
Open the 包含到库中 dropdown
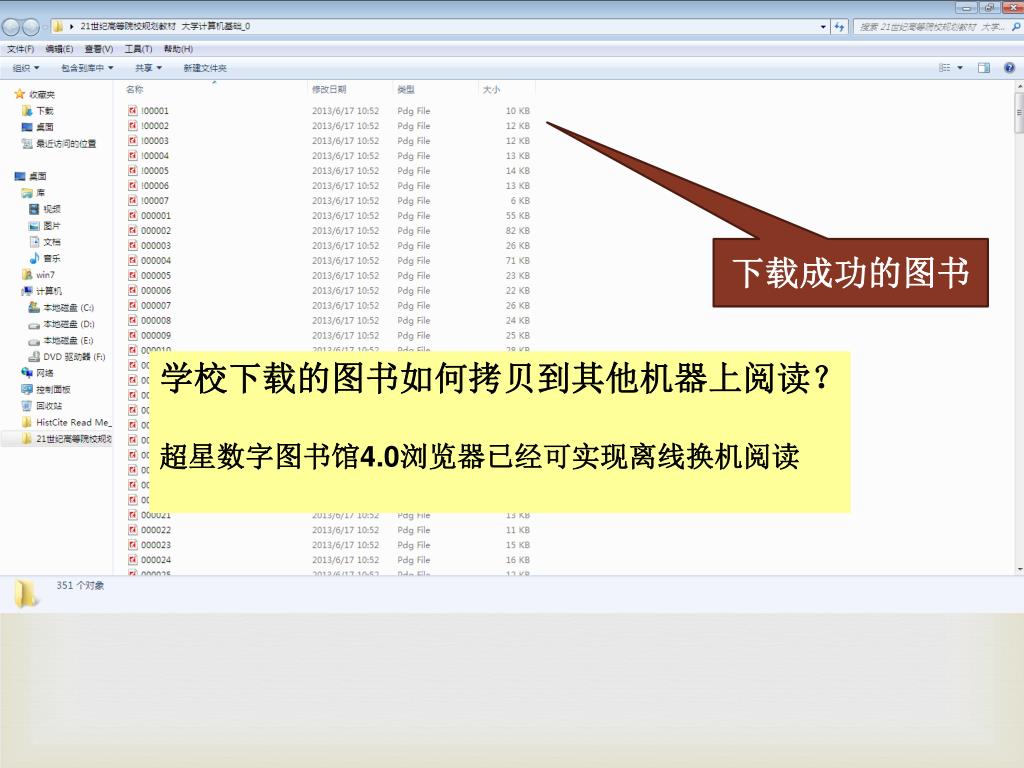tap(87, 68)
